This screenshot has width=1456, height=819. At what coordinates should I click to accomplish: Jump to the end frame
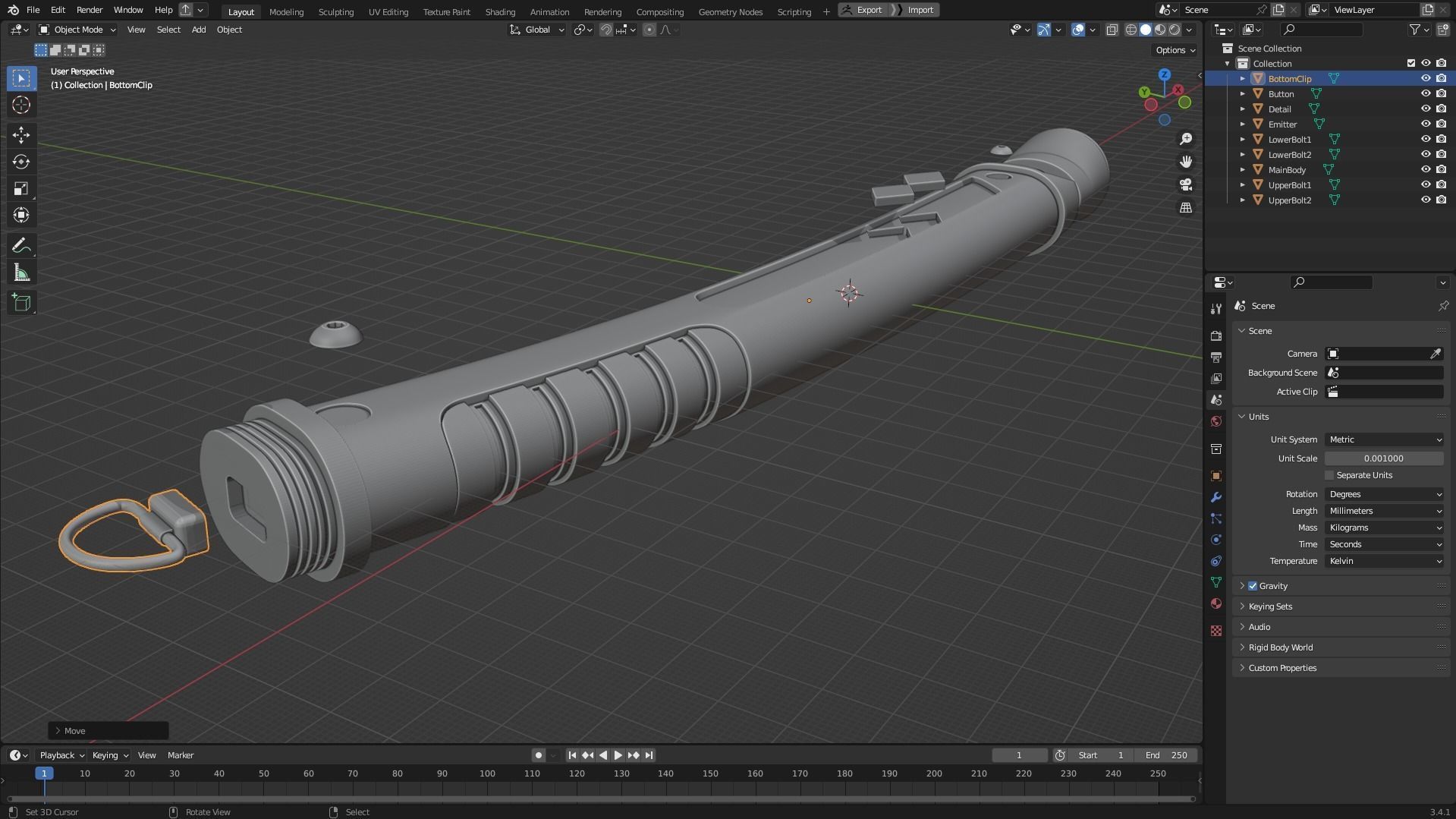tap(649, 755)
